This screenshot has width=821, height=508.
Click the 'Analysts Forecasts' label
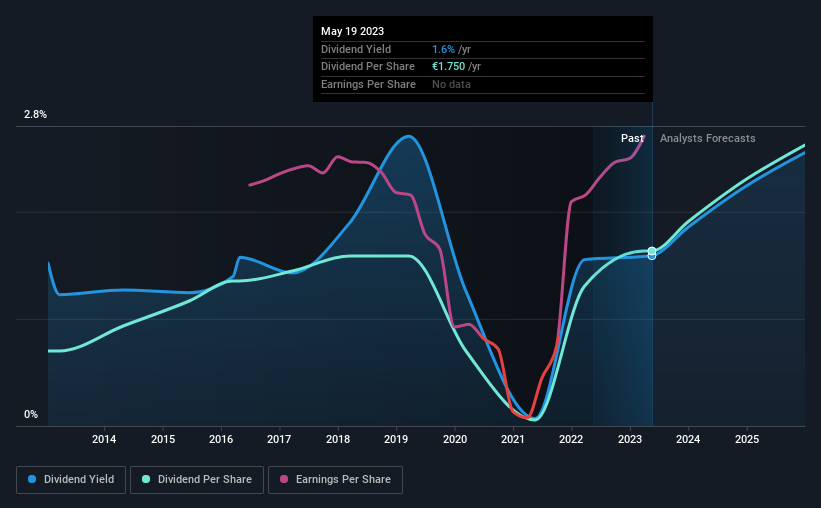click(707, 138)
